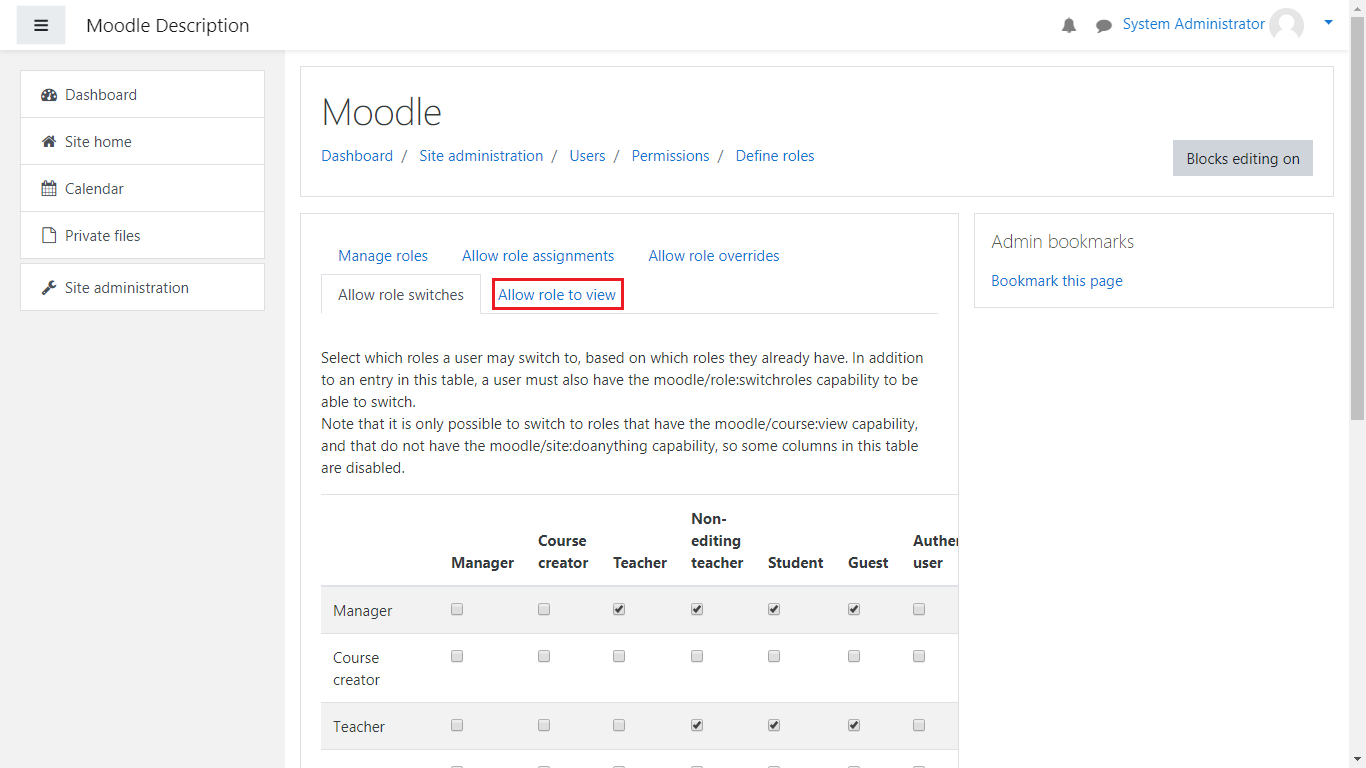Image resolution: width=1366 pixels, height=768 pixels.
Task: Uncheck Teacher row Guest column checkbox
Action: click(x=854, y=725)
